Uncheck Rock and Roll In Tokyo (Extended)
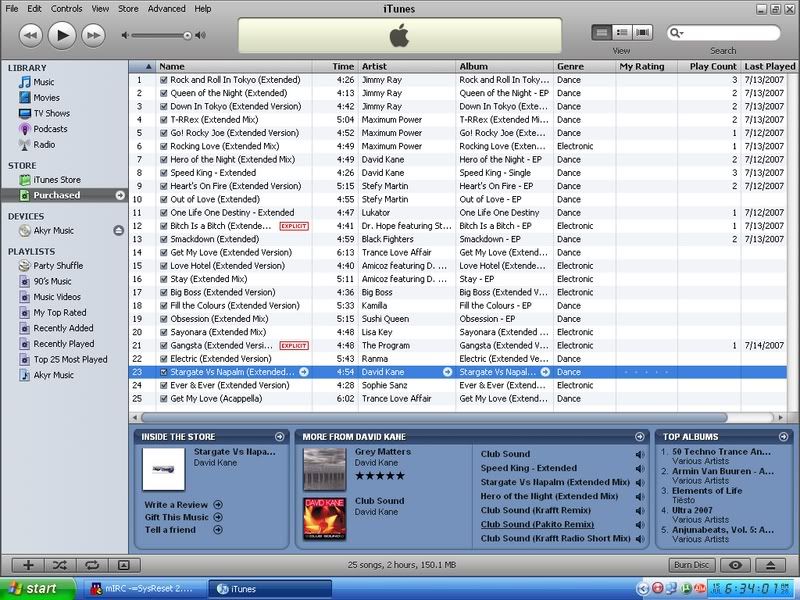This screenshot has width=800, height=600. [x=164, y=80]
